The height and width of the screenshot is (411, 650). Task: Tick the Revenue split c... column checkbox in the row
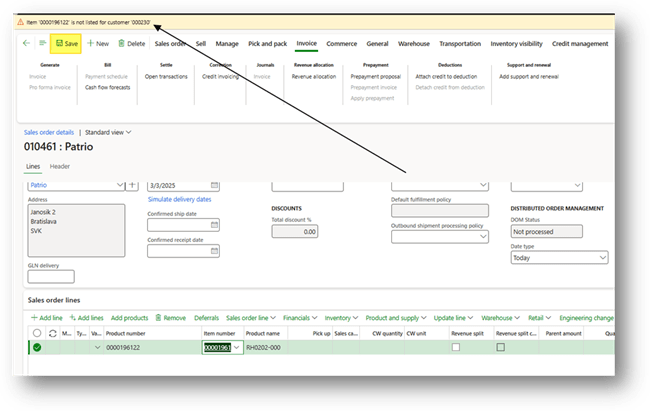coord(501,347)
